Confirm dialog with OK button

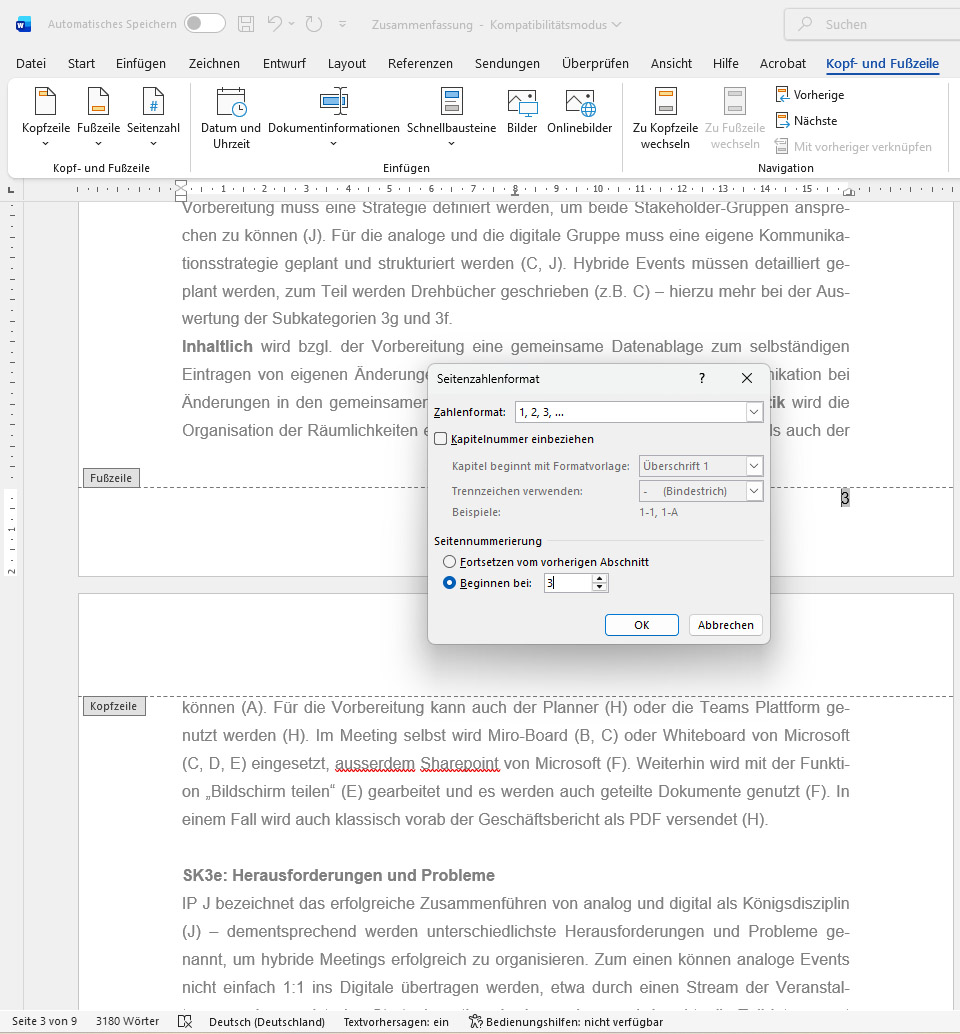642,625
